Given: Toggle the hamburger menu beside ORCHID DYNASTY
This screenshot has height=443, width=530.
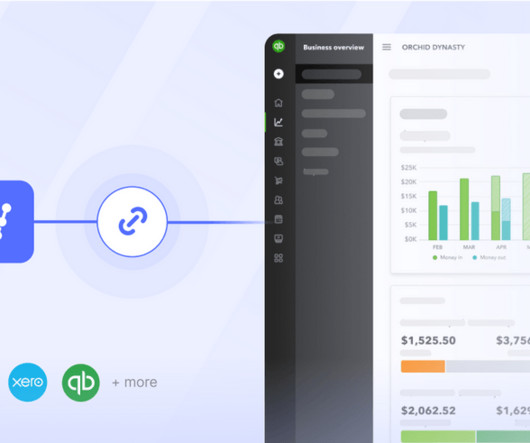Looking at the screenshot, I should pos(387,47).
